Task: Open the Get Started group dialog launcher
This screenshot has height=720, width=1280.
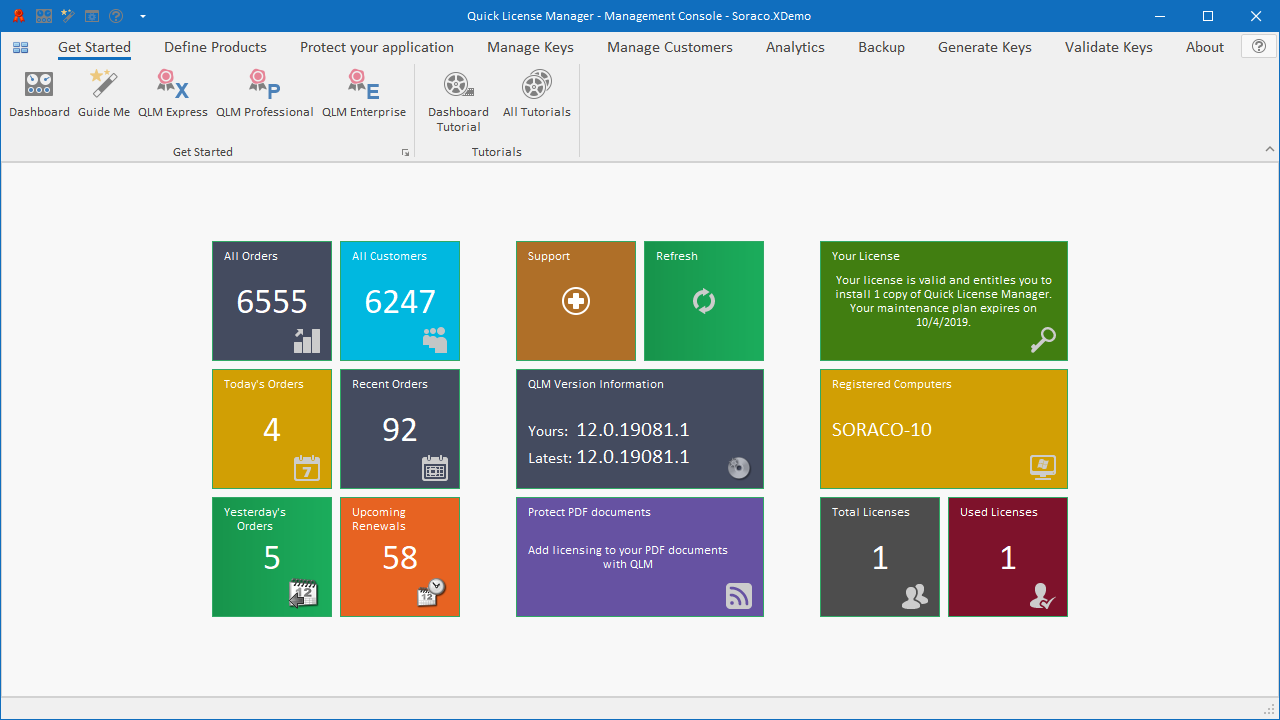Action: pyautogui.click(x=405, y=152)
